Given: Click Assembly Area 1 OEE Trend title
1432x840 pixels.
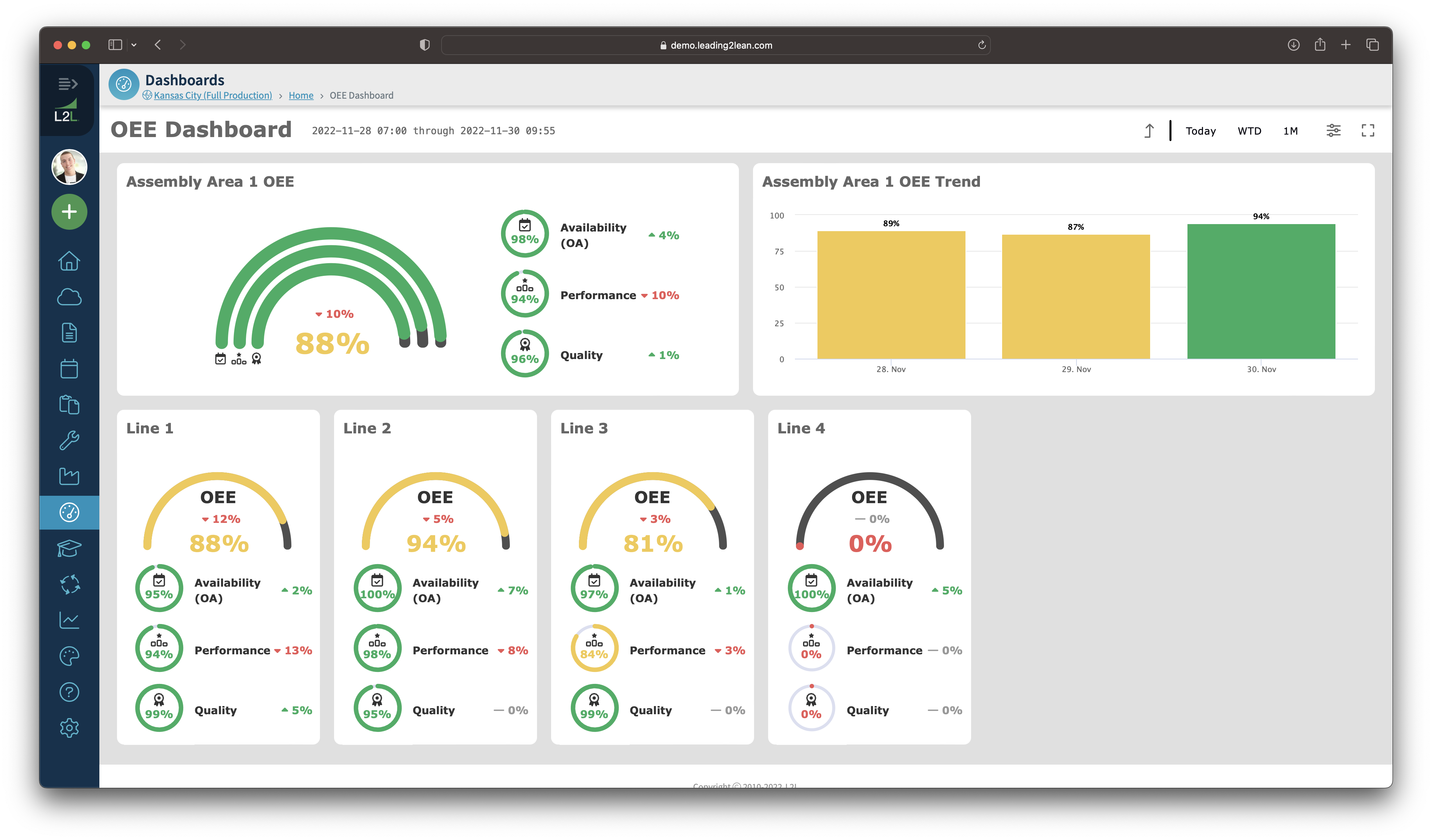Looking at the screenshot, I should click(x=871, y=182).
